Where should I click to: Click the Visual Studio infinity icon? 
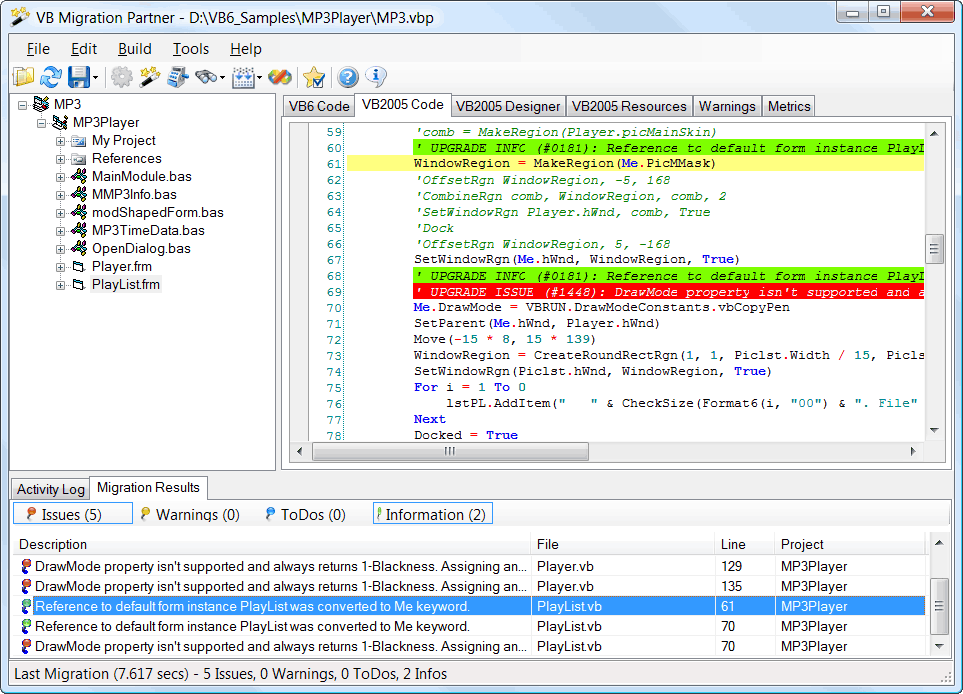[x=280, y=77]
